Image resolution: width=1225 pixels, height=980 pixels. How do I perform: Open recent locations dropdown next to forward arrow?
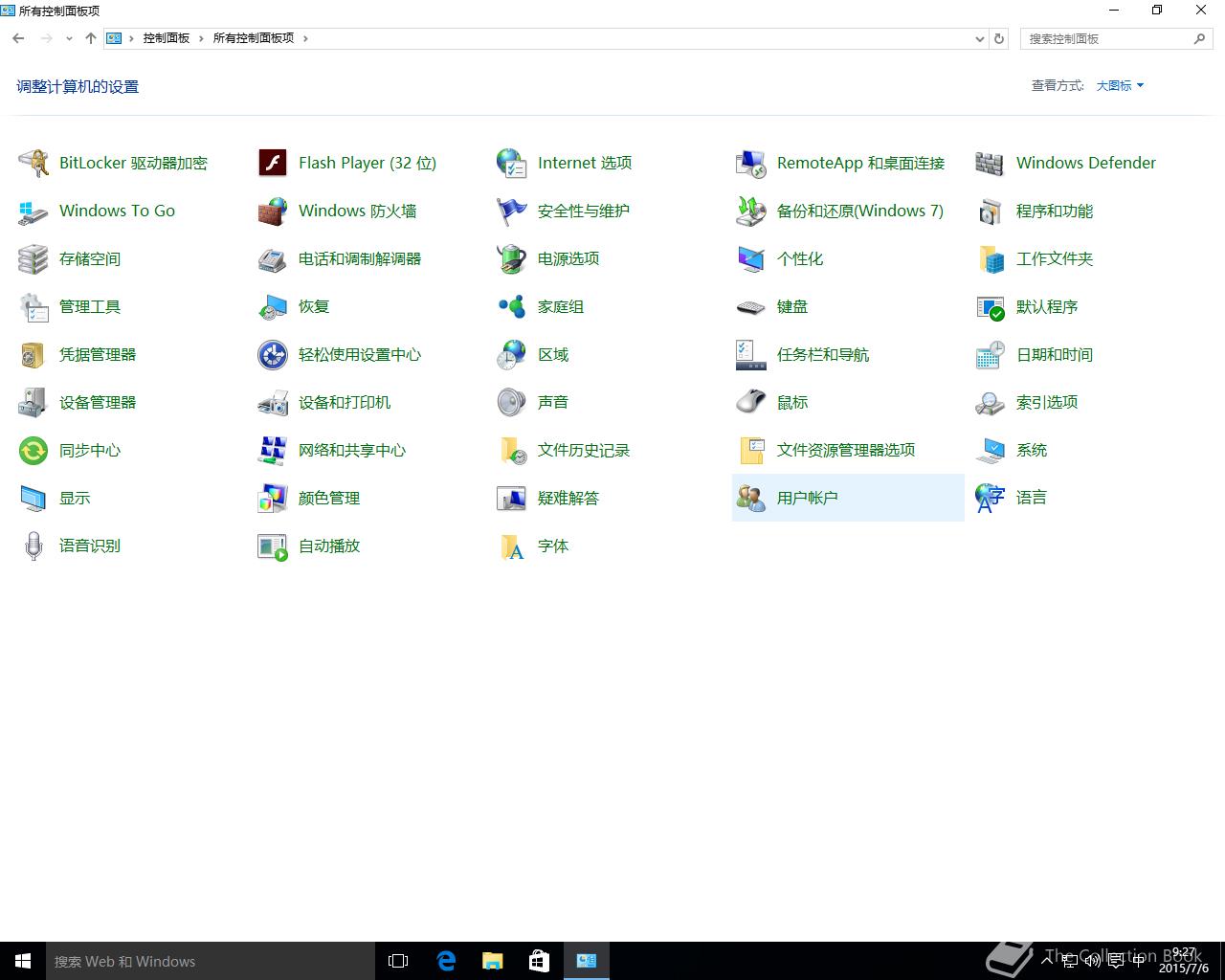pos(69,39)
